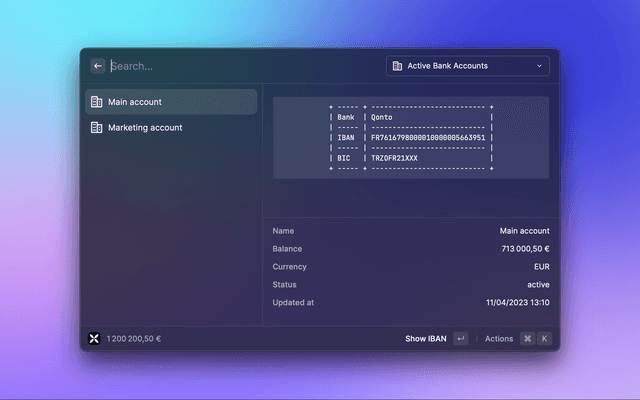The image size is (640, 400).
Task: Click the Balance value 713 000,50 €
Action: (525, 249)
